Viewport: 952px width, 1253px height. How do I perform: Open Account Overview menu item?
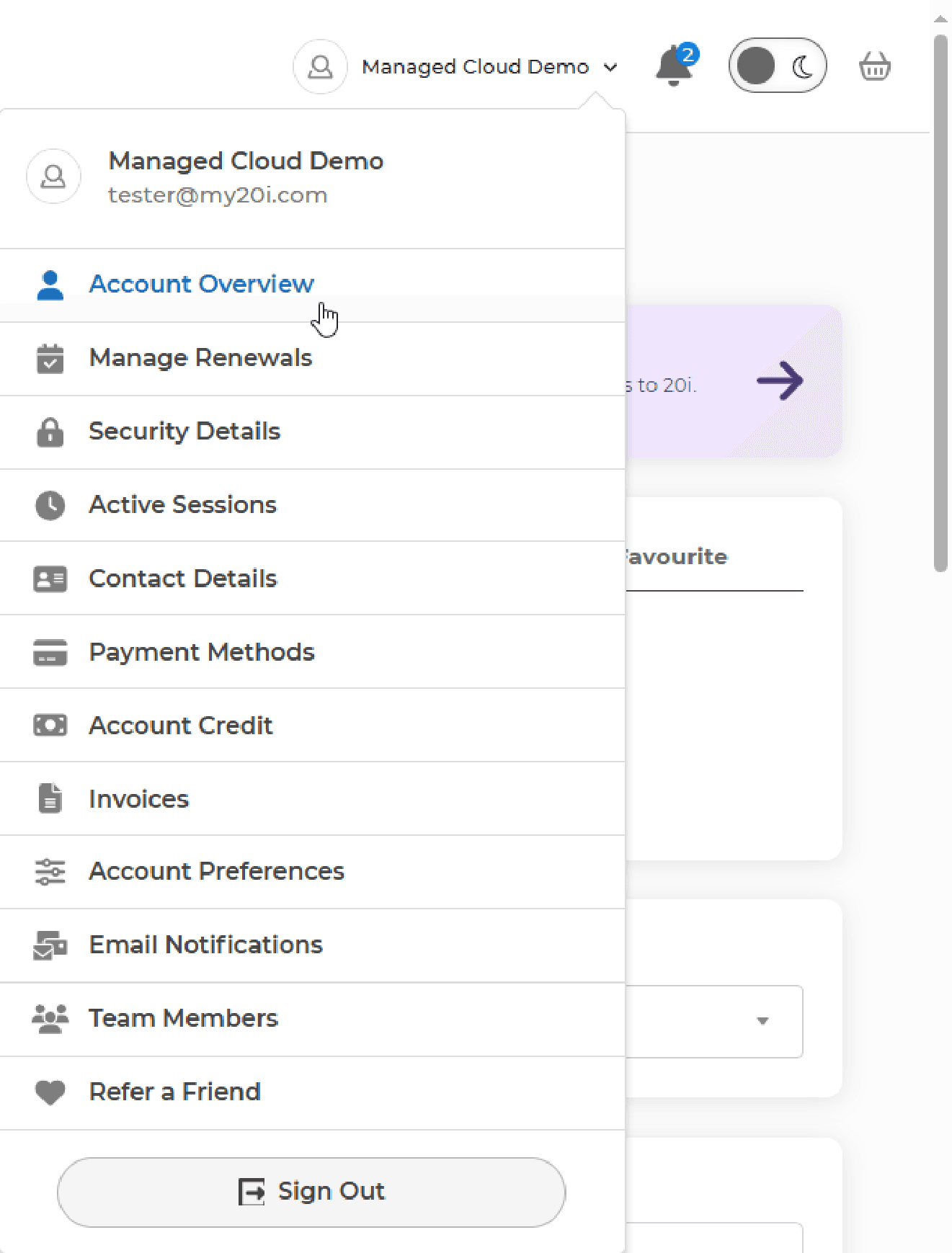(312, 285)
